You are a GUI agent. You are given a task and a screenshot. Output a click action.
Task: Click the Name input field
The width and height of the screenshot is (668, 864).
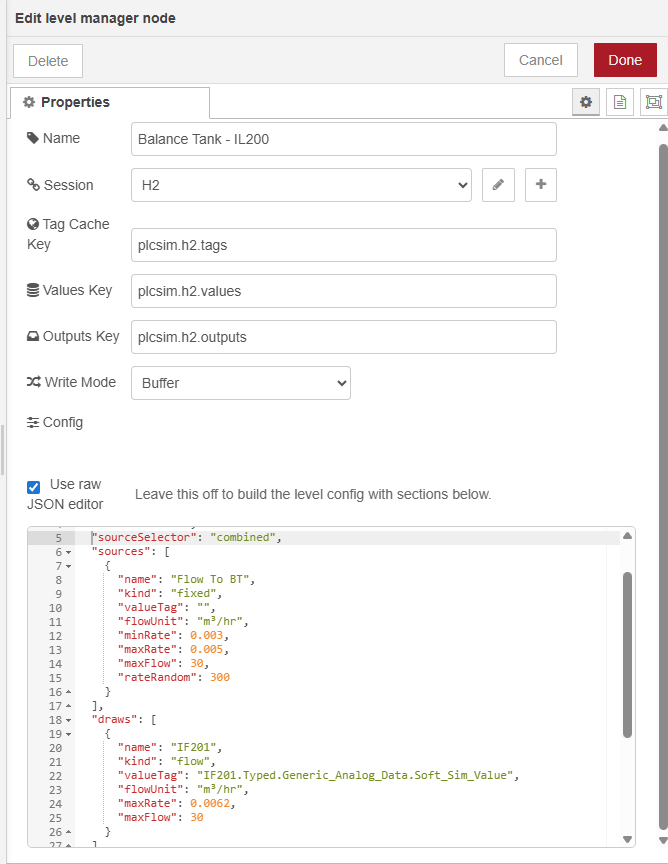(344, 139)
